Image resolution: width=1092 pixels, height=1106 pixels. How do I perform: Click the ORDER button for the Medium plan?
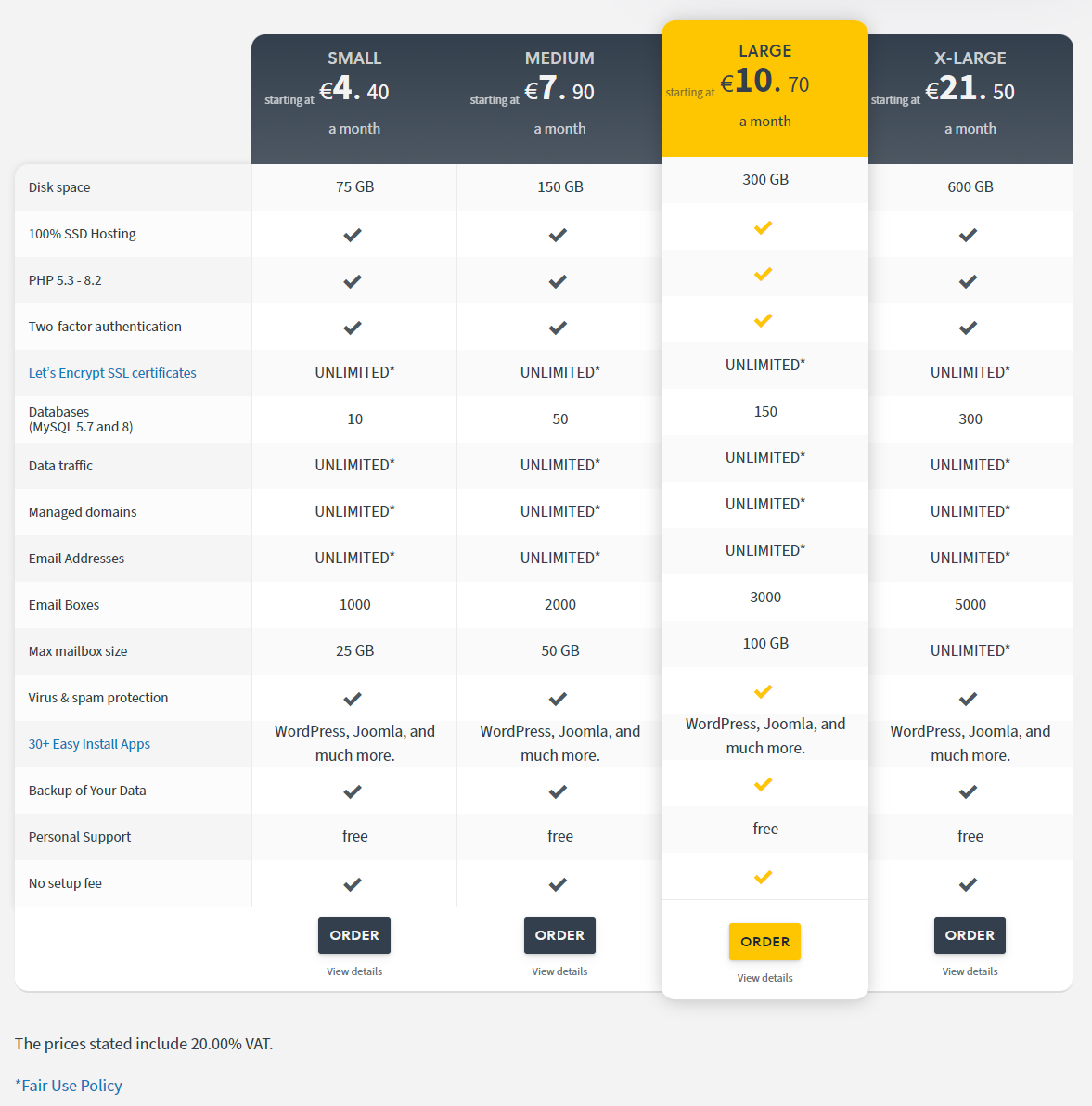coord(559,935)
